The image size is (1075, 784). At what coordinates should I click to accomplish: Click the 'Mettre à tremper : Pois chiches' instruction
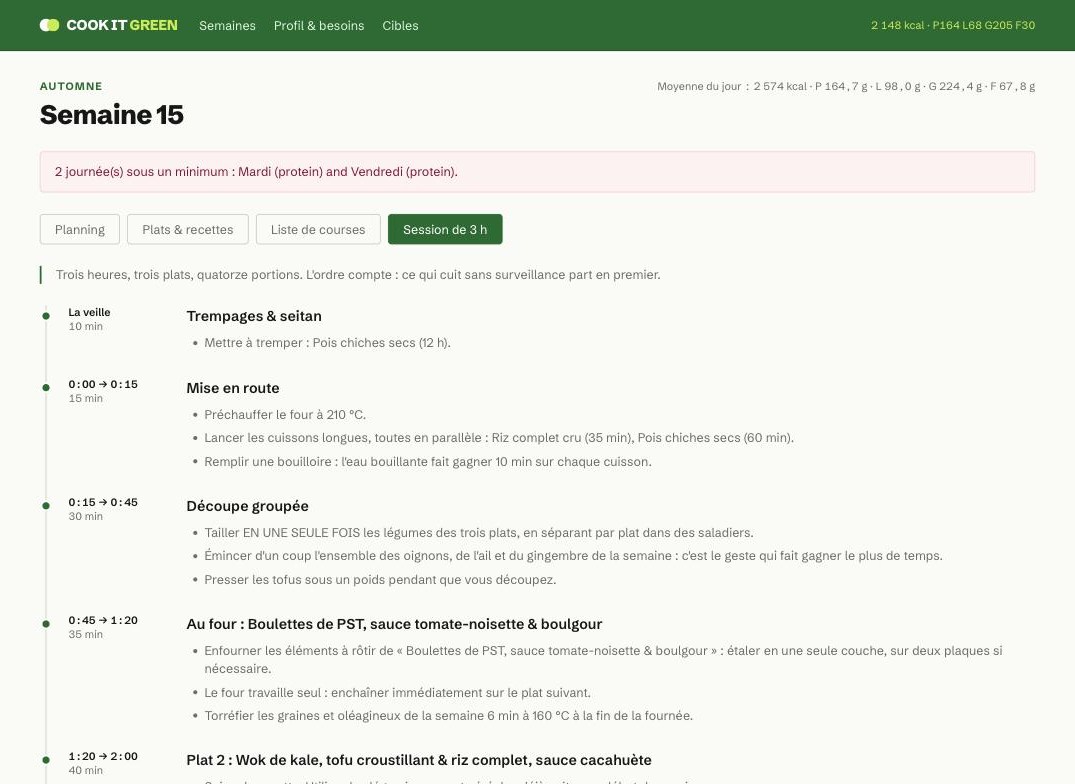point(327,343)
